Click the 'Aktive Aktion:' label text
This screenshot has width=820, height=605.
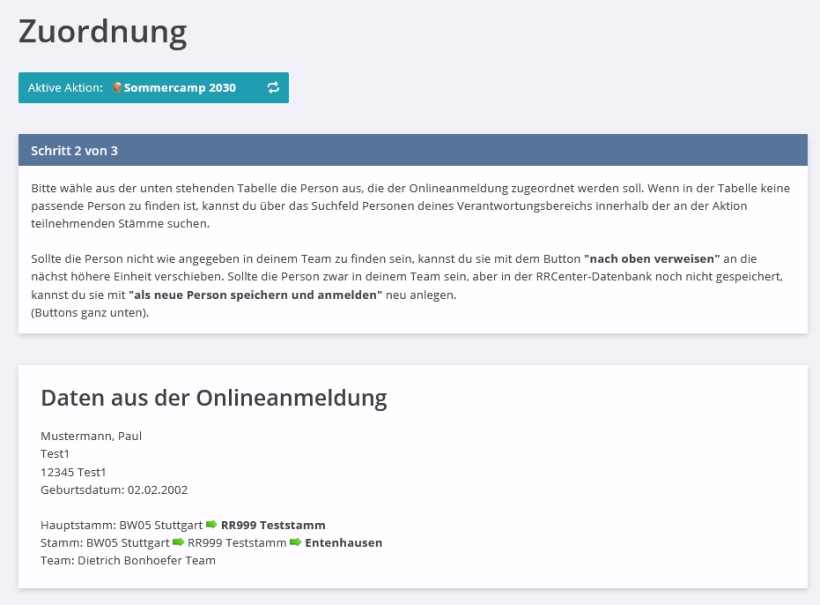point(65,88)
